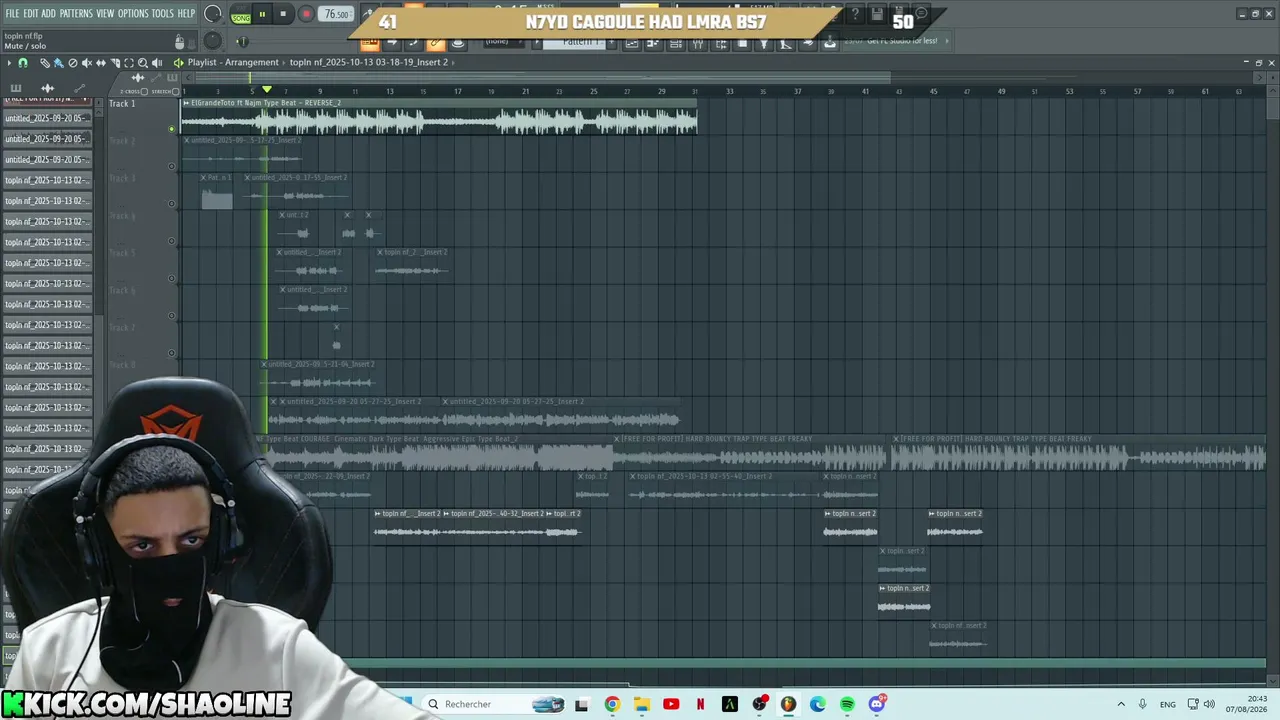Toggle the Z-CROSS checkbox

point(145,92)
